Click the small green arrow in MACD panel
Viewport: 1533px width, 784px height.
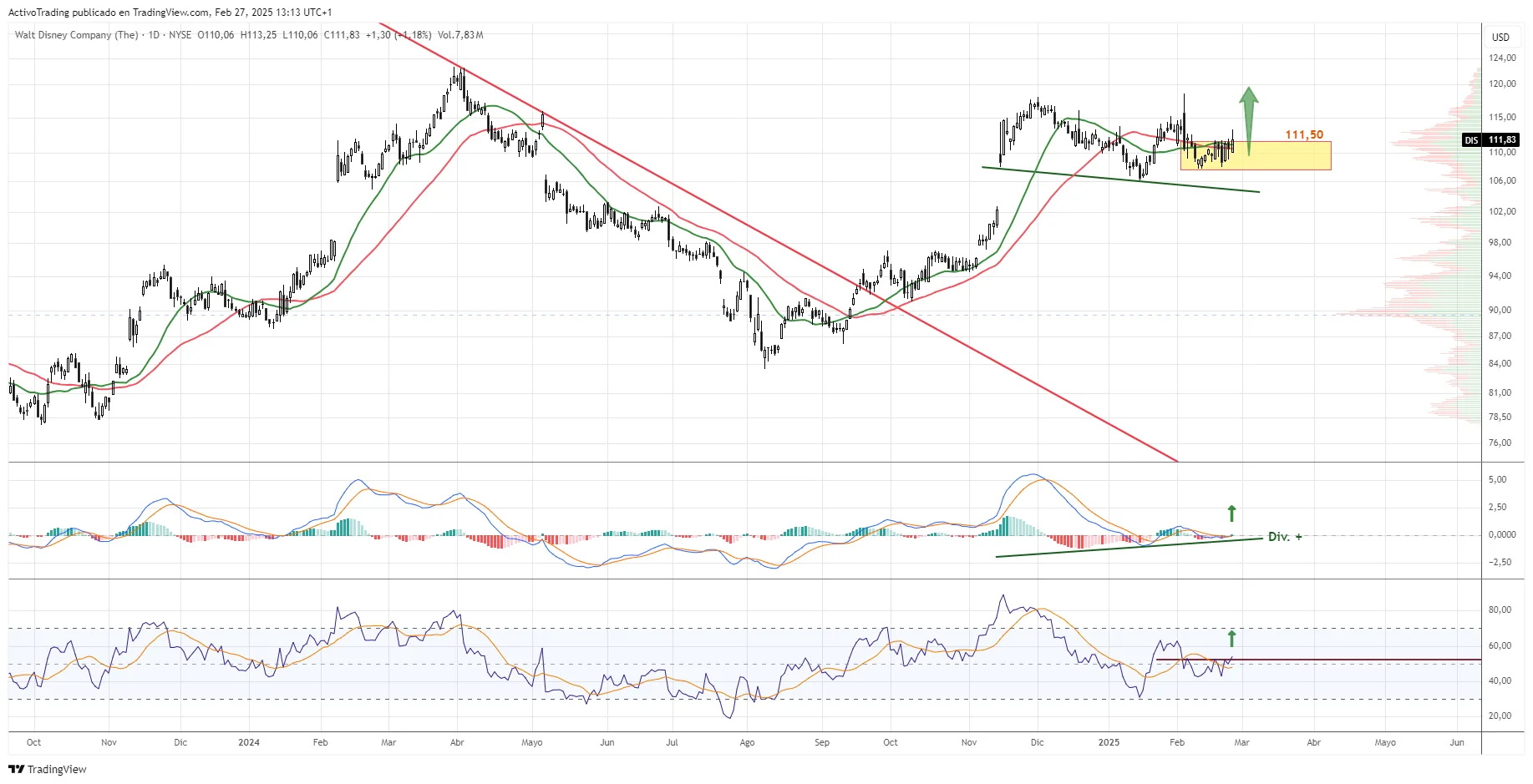point(1231,513)
